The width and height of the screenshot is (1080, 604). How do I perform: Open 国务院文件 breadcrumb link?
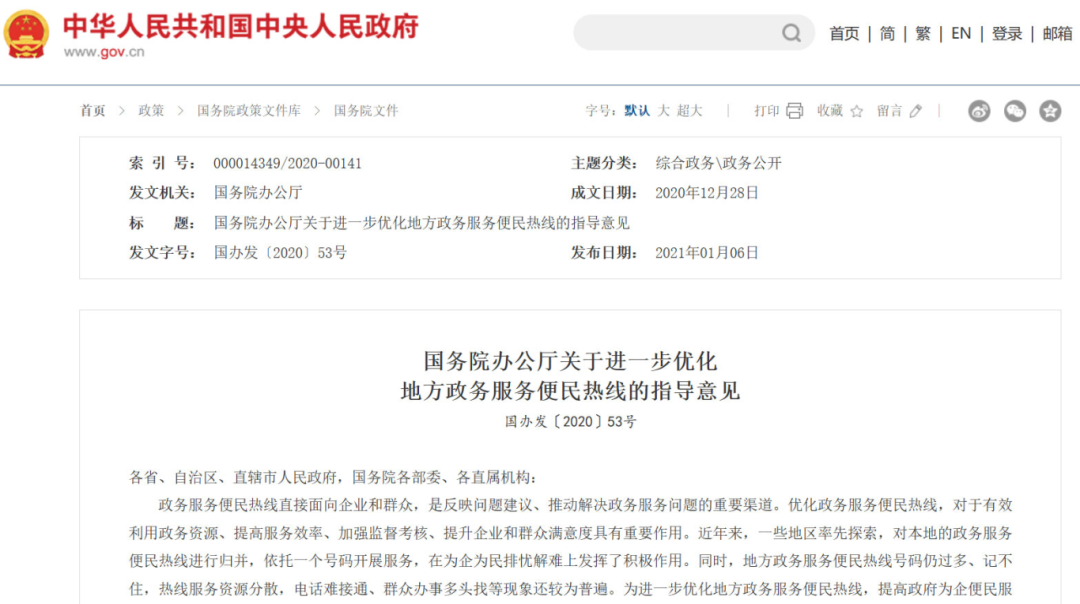pos(366,111)
